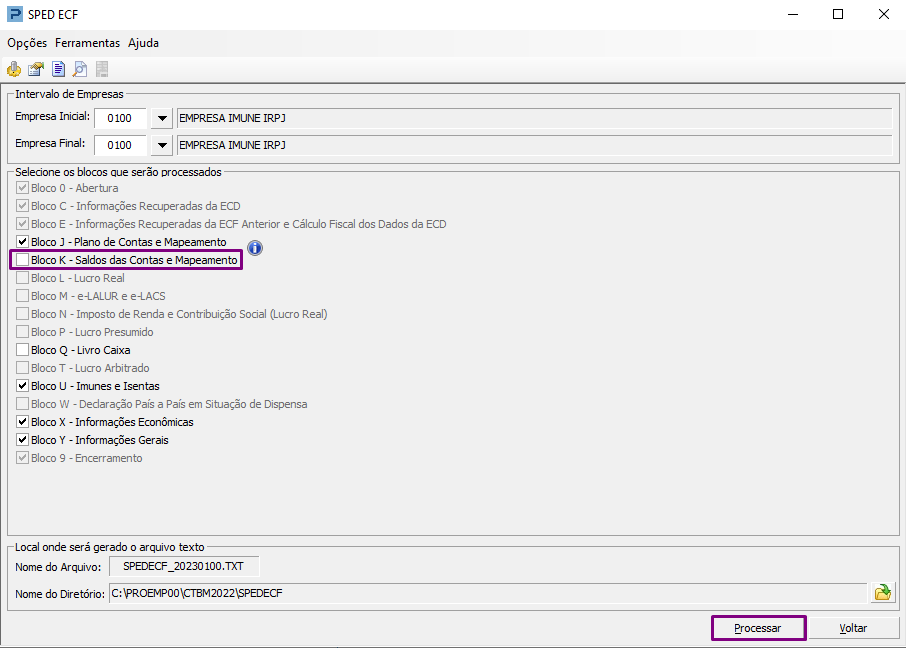Screen dimensions: 906x648
Task: Minimize the SPED ECF window
Action: coord(793,14)
